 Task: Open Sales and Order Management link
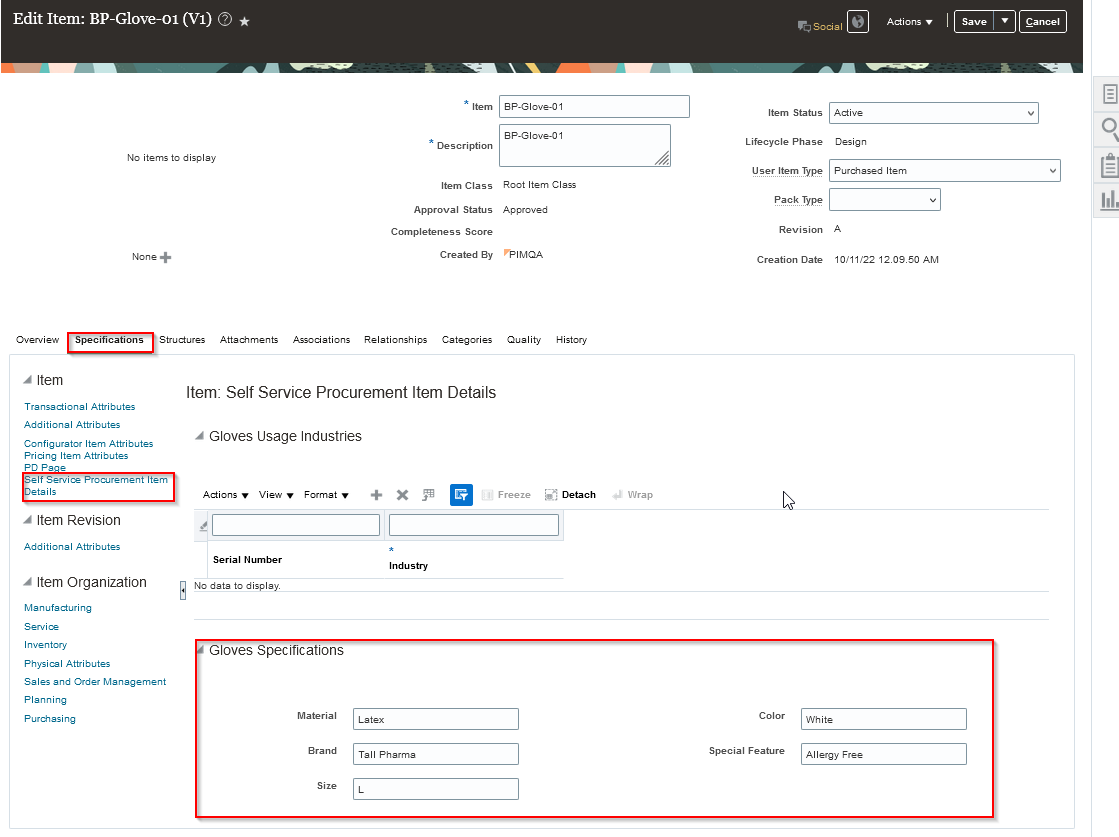pos(95,681)
